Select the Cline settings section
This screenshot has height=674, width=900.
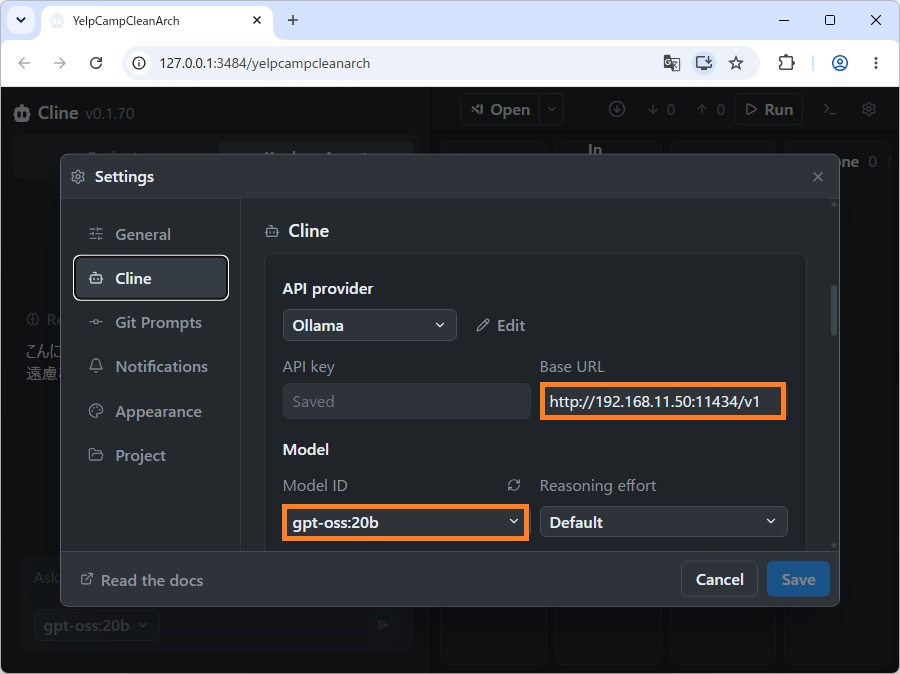tap(150, 278)
